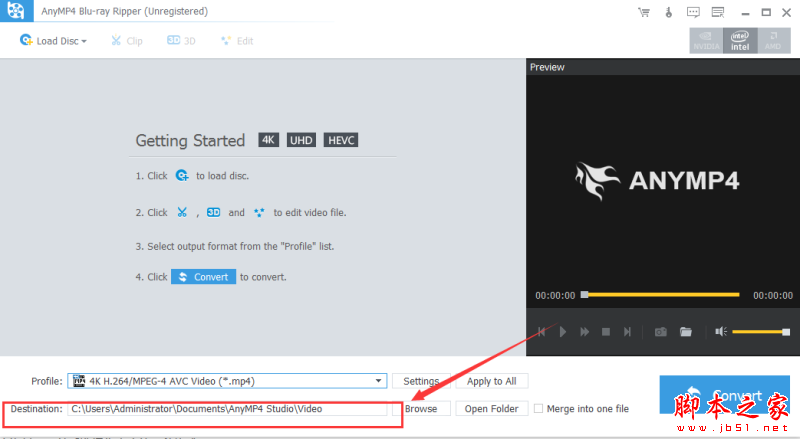Image resolution: width=800 pixels, height=439 pixels.
Task: Maximize the AnyMP4 window
Action: (766, 12)
